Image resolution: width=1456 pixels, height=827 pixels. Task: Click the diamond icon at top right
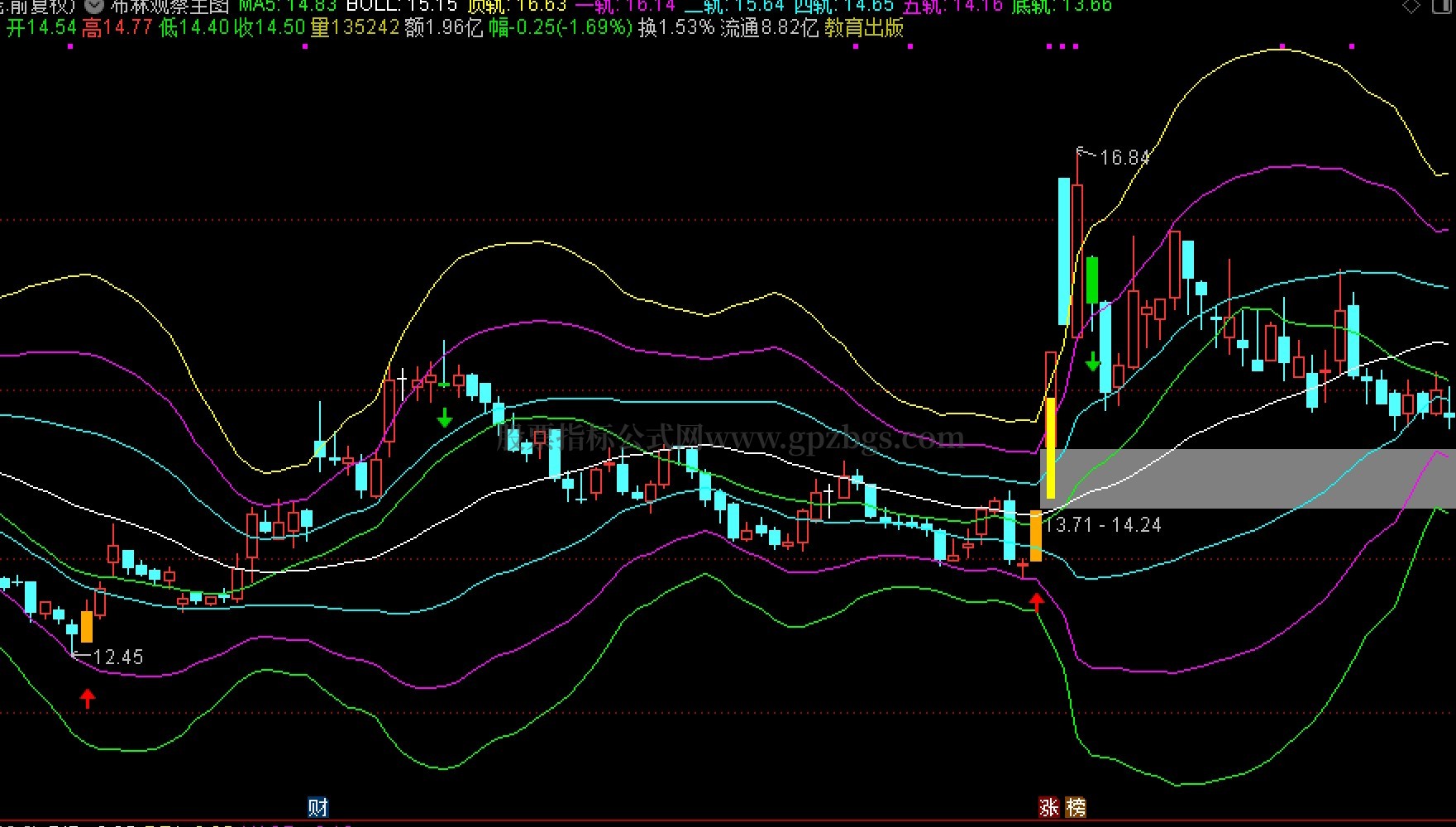coord(1410,6)
